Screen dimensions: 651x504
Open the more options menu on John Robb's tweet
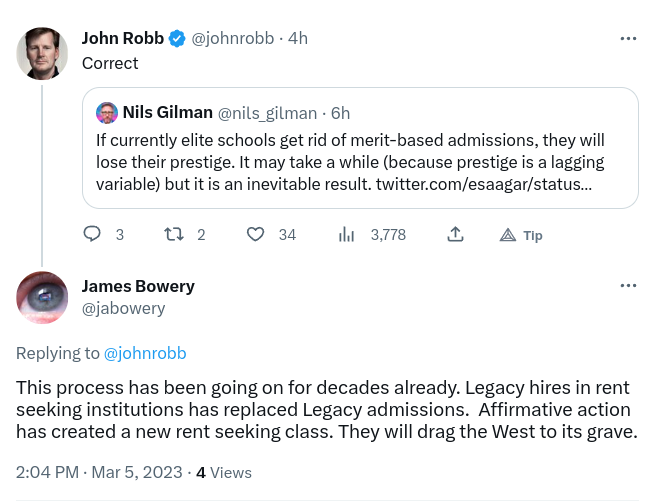coord(628,38)
